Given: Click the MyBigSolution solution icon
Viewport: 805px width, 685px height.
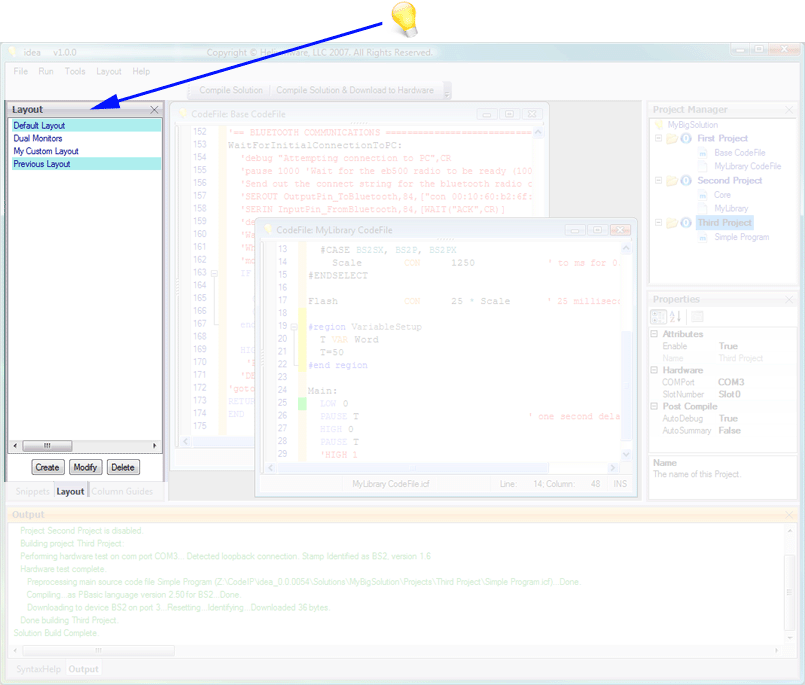Looking at the screenshot, I should click(659, 123).
